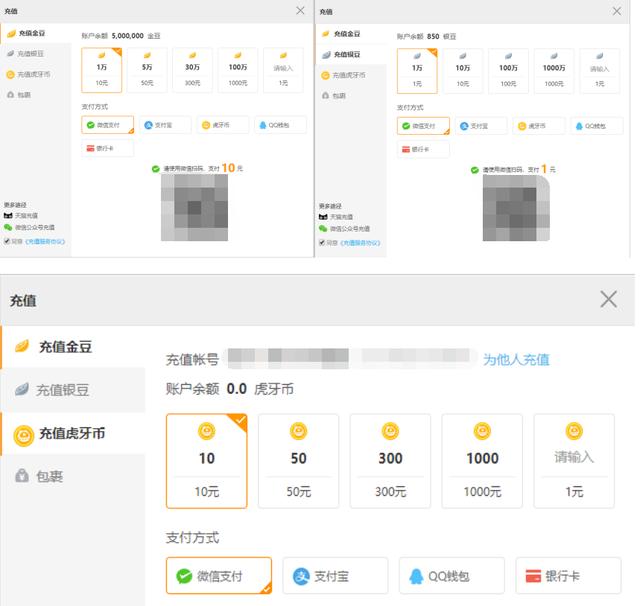Pick the 100万 silver beans 100元 package
This screenshot has height=606, width=640.
pos(508,71)
